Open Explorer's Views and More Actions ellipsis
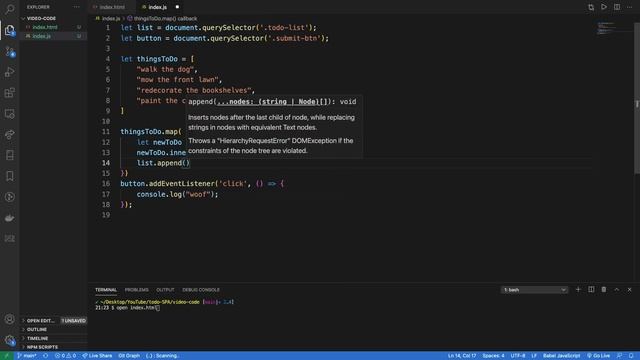 [76, 7]
